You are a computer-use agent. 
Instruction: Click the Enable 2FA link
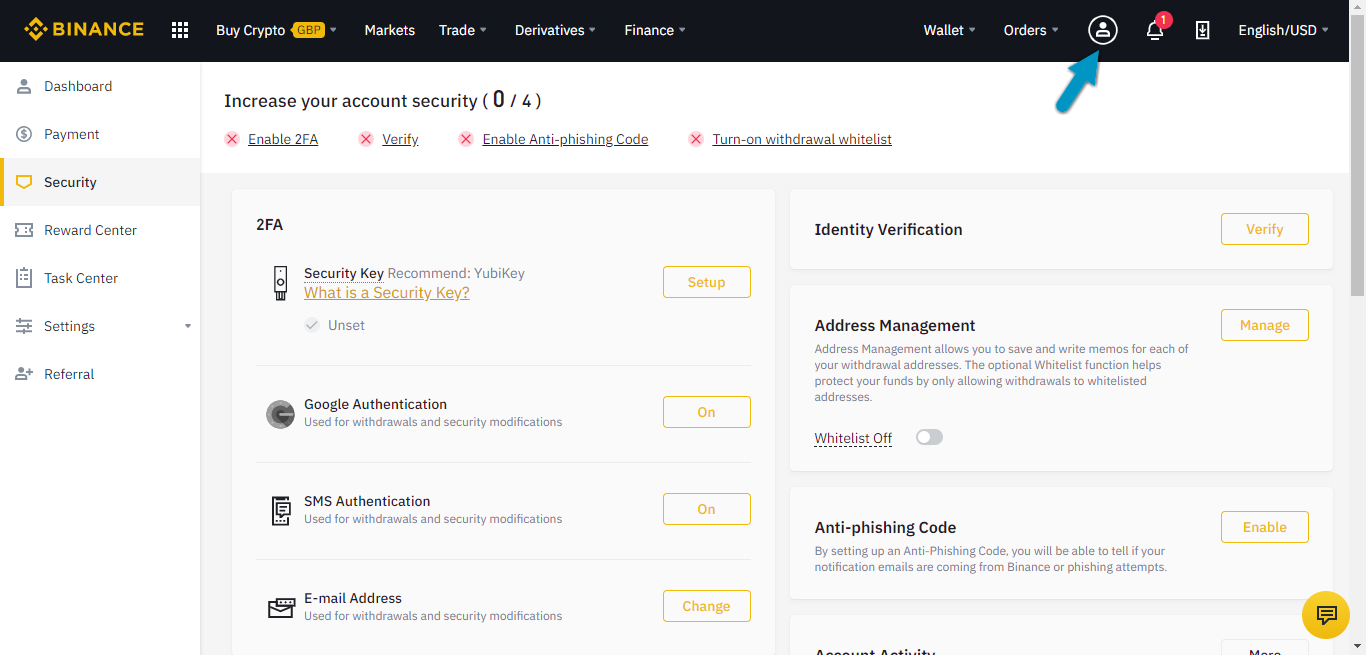283,139
